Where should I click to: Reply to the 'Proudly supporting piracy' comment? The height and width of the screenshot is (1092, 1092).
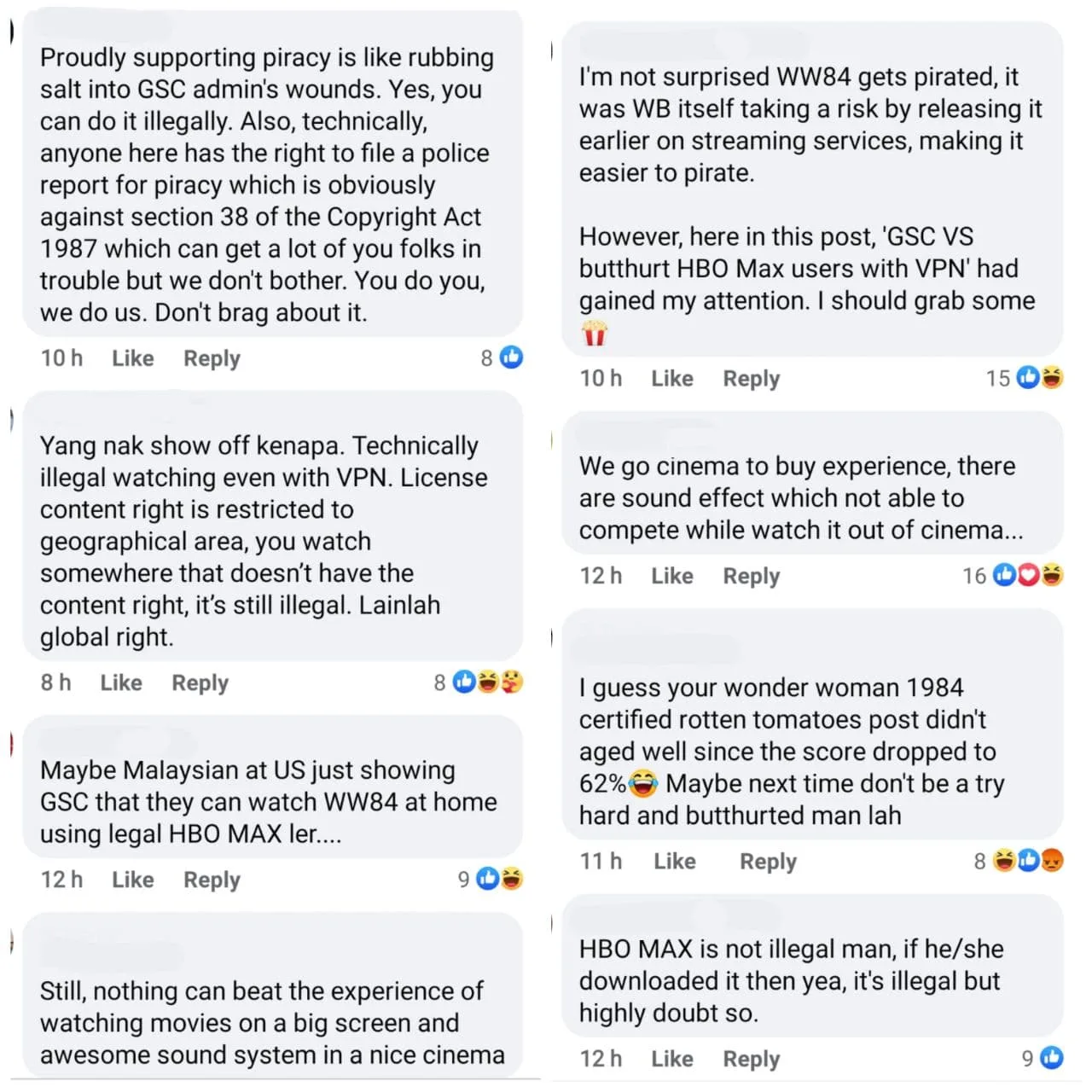point(212,358)
